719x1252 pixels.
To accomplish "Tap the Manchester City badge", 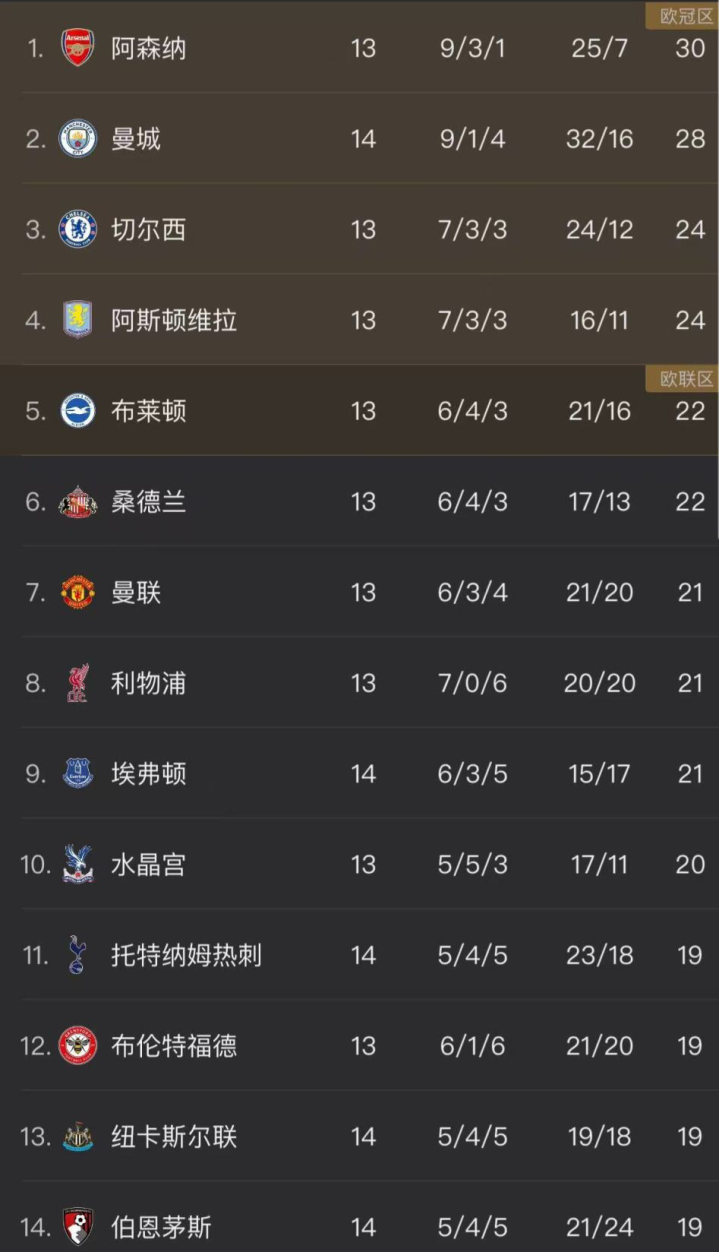I will coord(78,139).
